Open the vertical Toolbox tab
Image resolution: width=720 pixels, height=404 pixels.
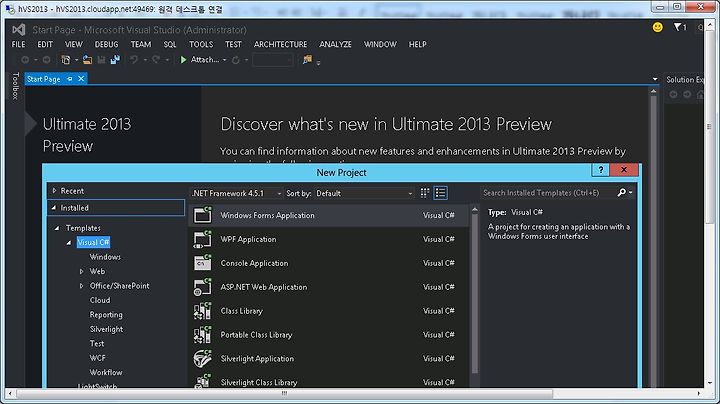15,86
